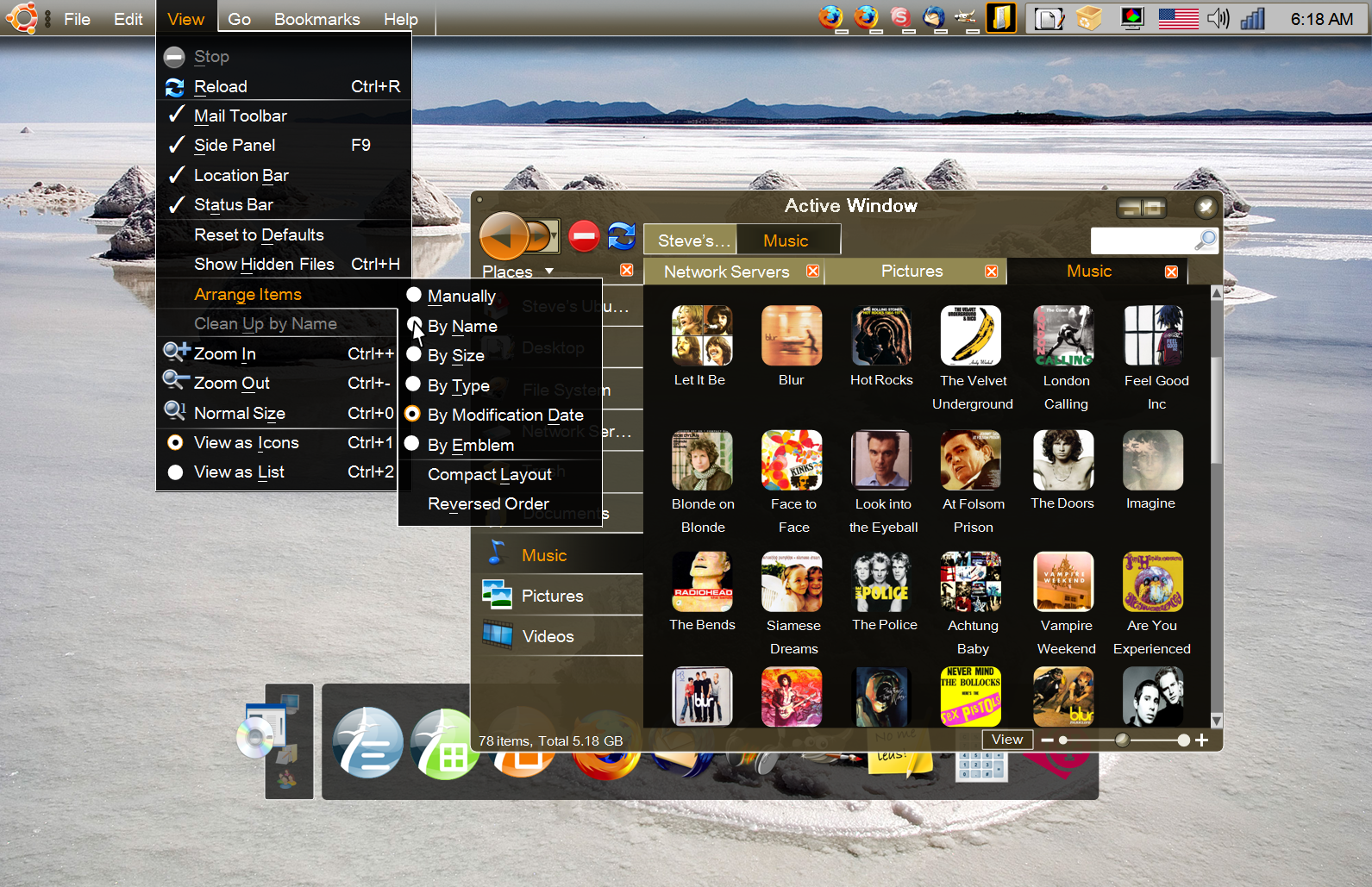Switch to the Pictures tab
The height and width of the screenshot is (887, 1372).
tap(916, 272)
